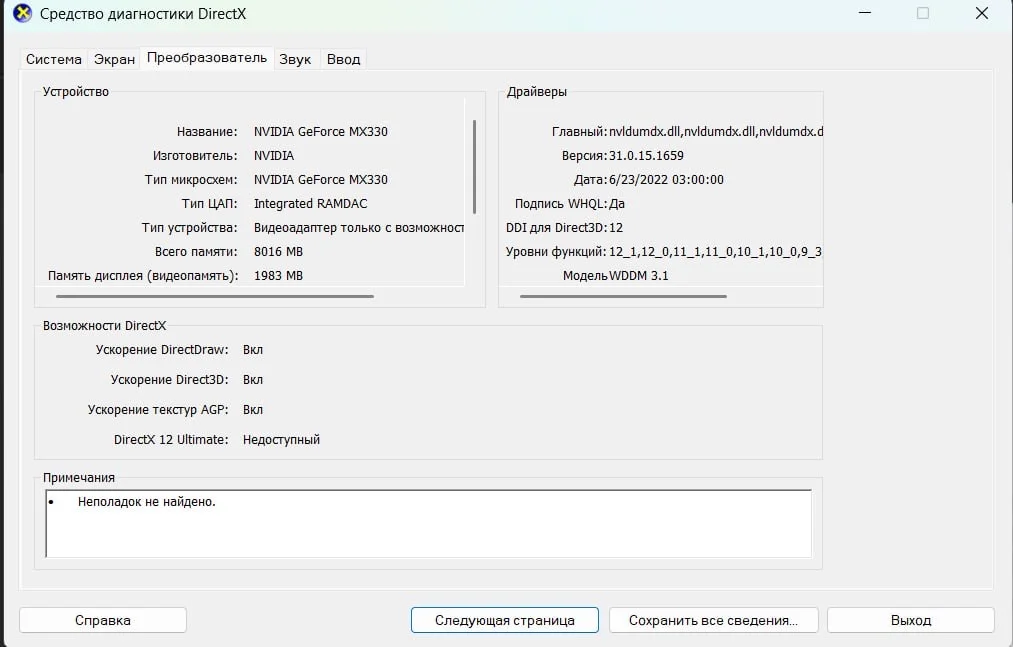Click the DirectX diagnostic icon in title bar
Viewport: 1013px width, 647px height.
click(x=22, y=13)
